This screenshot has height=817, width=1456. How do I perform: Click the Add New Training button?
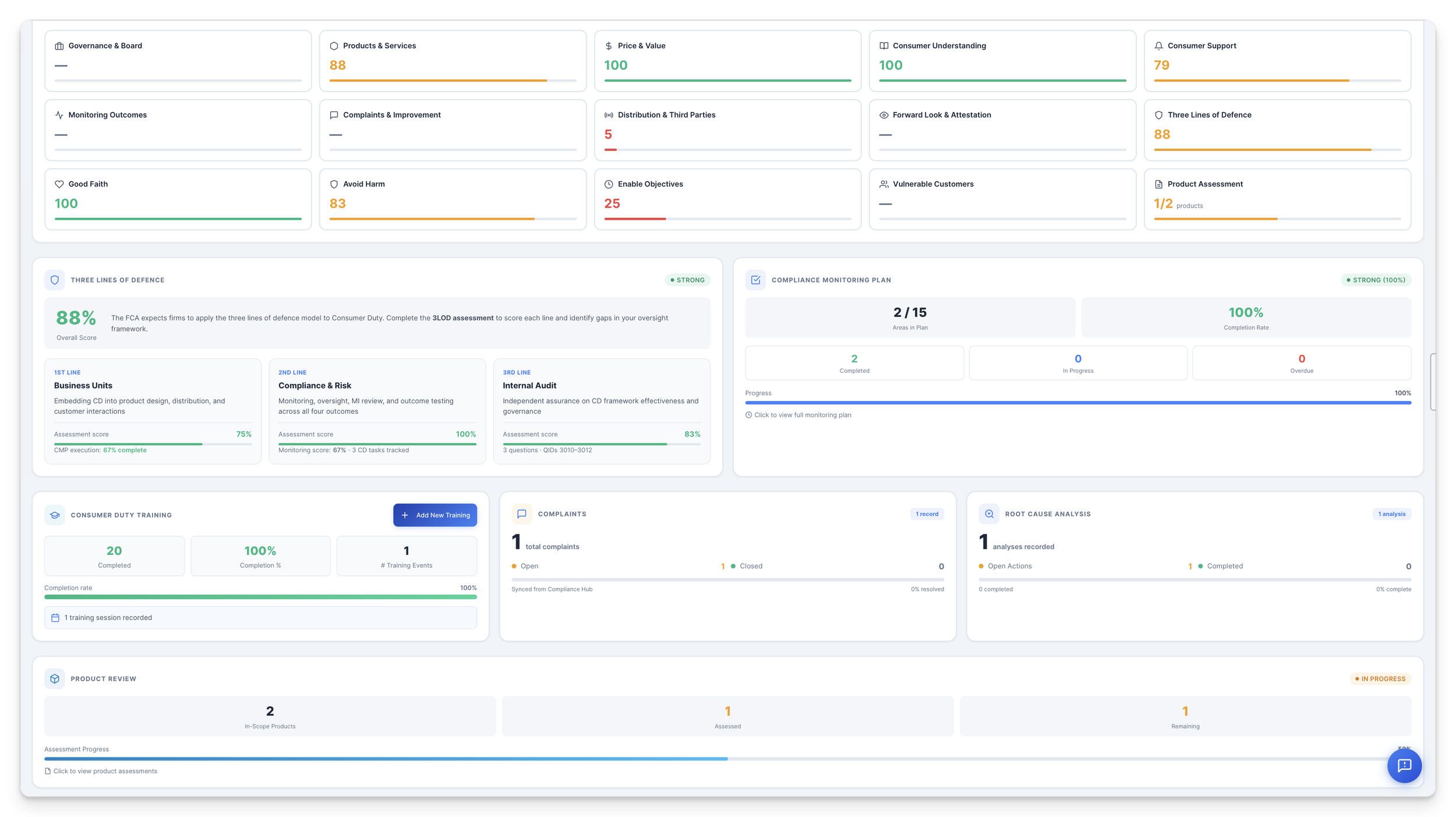pyautogui.click(x=435, y=515)
